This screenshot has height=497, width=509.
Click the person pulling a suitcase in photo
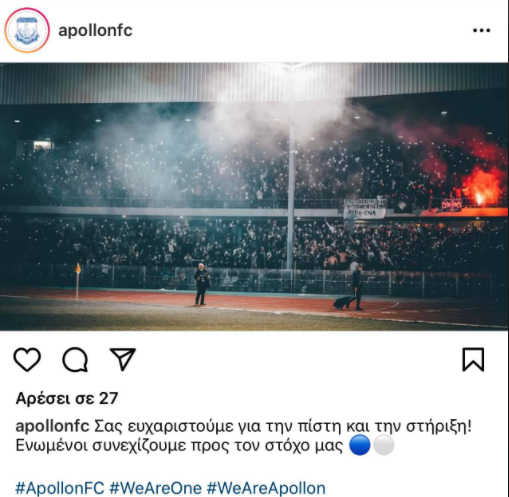click(x=357, y=288)
